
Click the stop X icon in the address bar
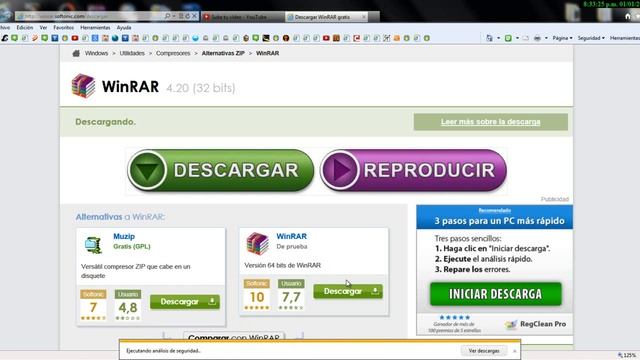(194, 16)
